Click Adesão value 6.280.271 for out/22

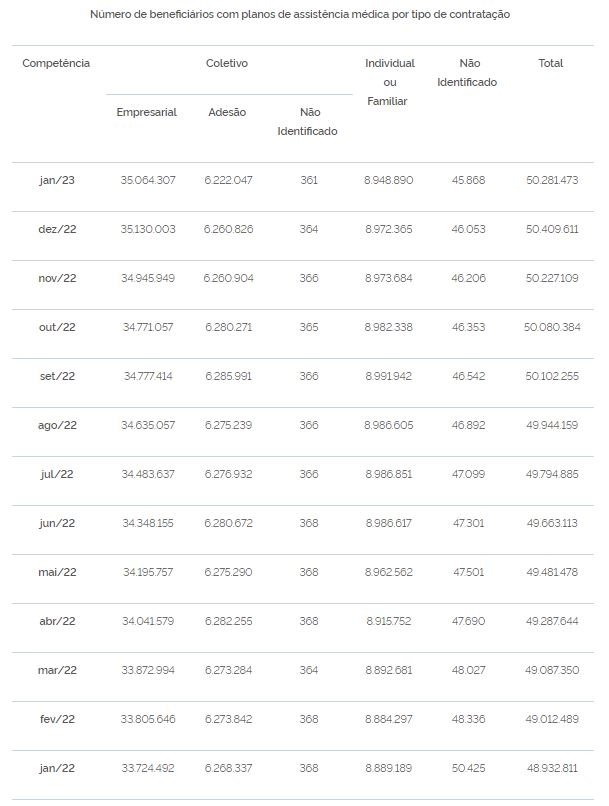pyautogui.click(x=229, y=327)
